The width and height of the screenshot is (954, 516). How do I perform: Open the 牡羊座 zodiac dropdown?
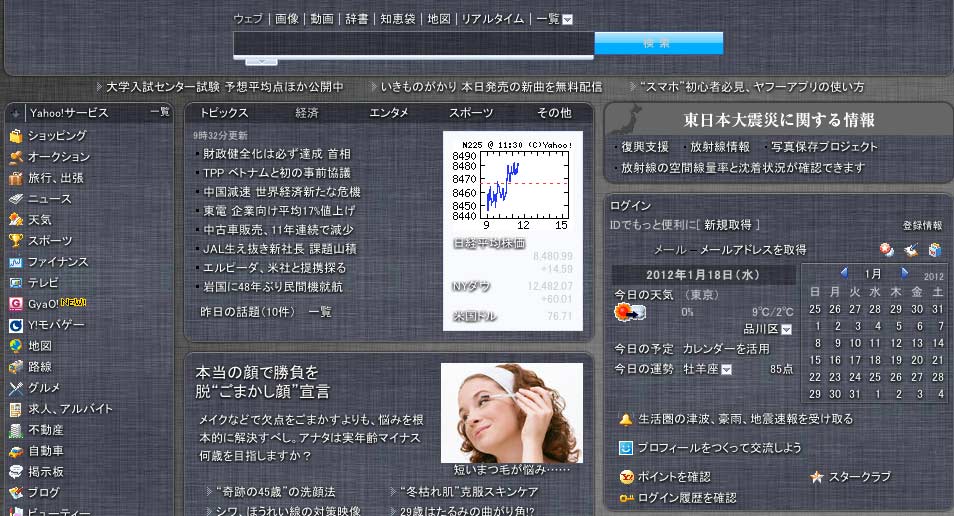click(x=726, y=369)
